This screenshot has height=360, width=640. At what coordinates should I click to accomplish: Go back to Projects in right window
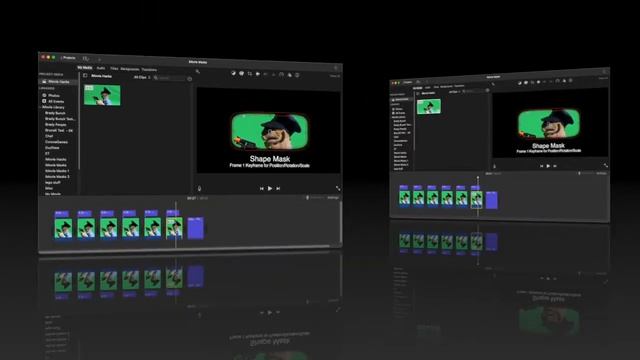coord(407,82)
